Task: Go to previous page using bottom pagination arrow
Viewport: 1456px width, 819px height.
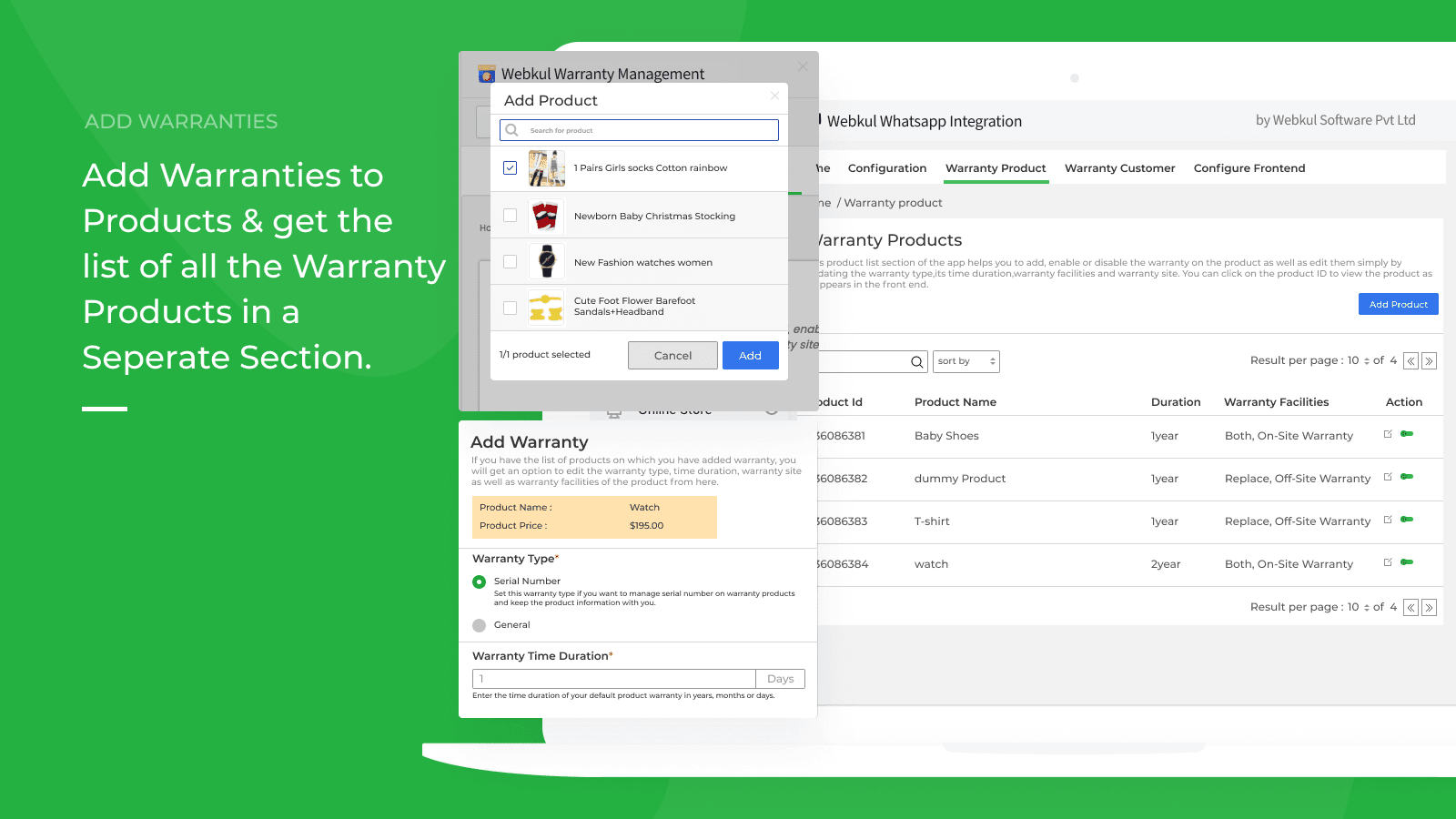Action: point(1410,608)
